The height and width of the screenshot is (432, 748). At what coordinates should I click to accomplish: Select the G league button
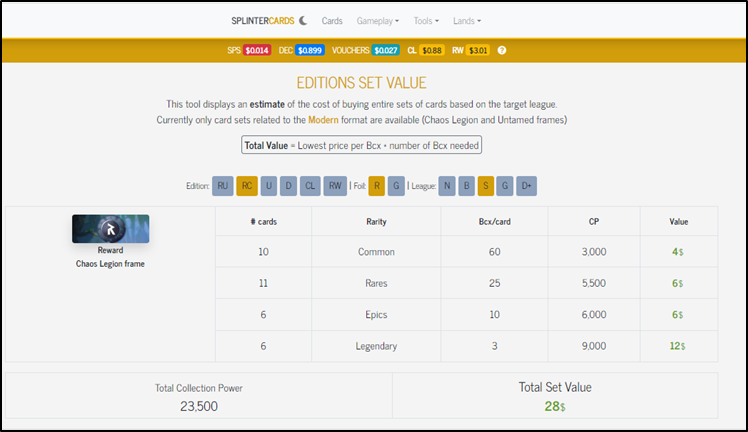point(505,185)
